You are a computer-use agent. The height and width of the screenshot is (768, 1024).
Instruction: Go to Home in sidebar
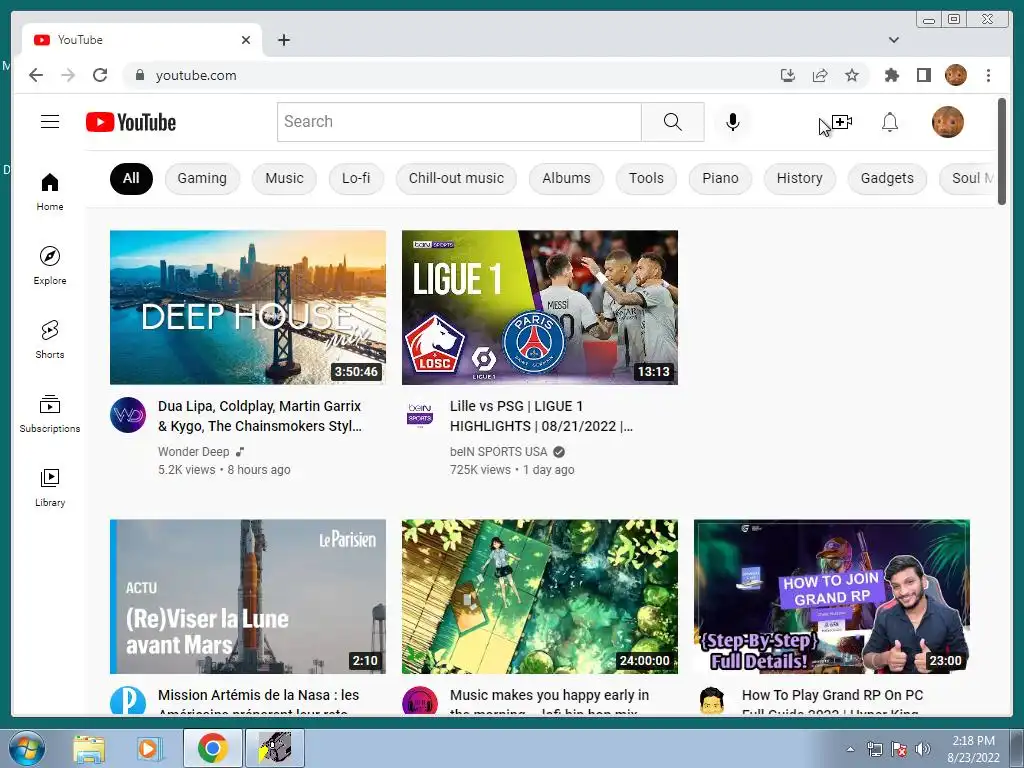(50, 192)
